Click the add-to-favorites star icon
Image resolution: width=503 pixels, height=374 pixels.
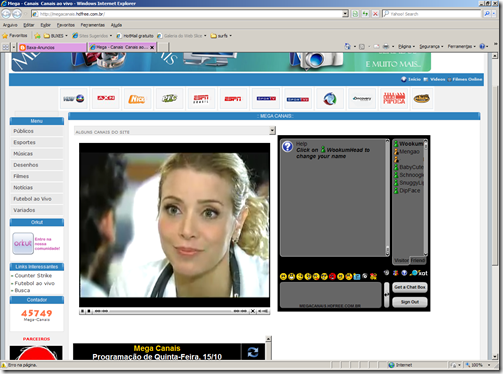click(37, 36)
